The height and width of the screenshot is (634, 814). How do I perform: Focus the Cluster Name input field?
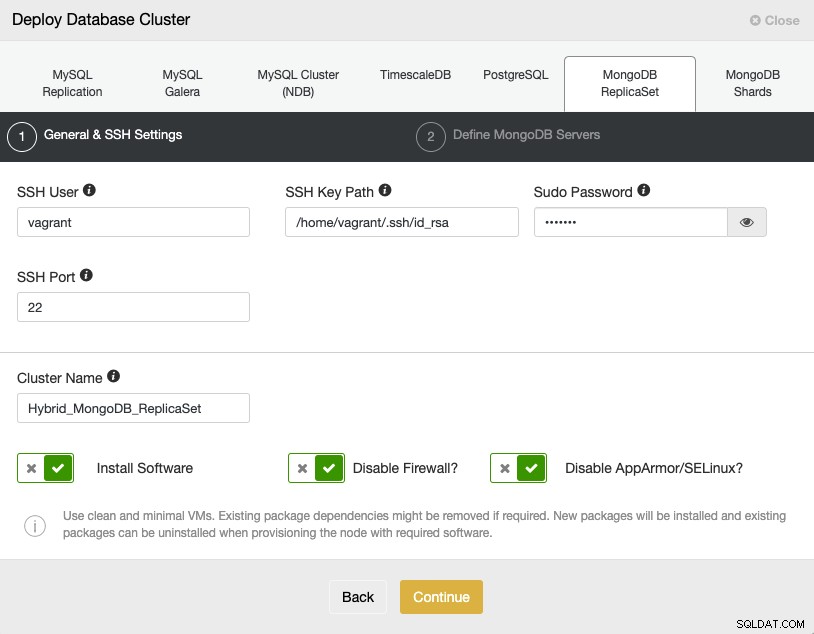(133, 408)
